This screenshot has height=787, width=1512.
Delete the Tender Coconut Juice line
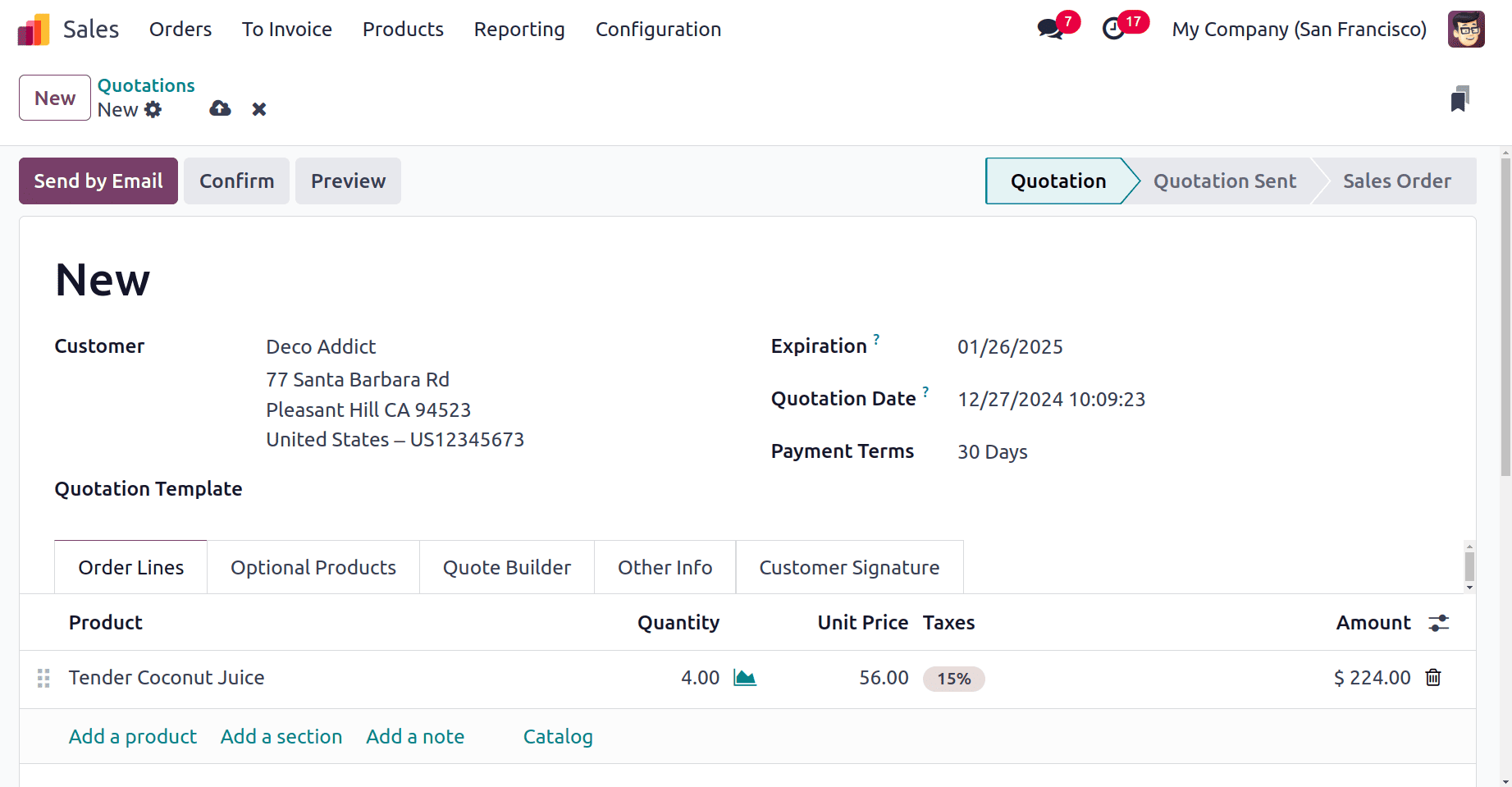[1433, 678]
